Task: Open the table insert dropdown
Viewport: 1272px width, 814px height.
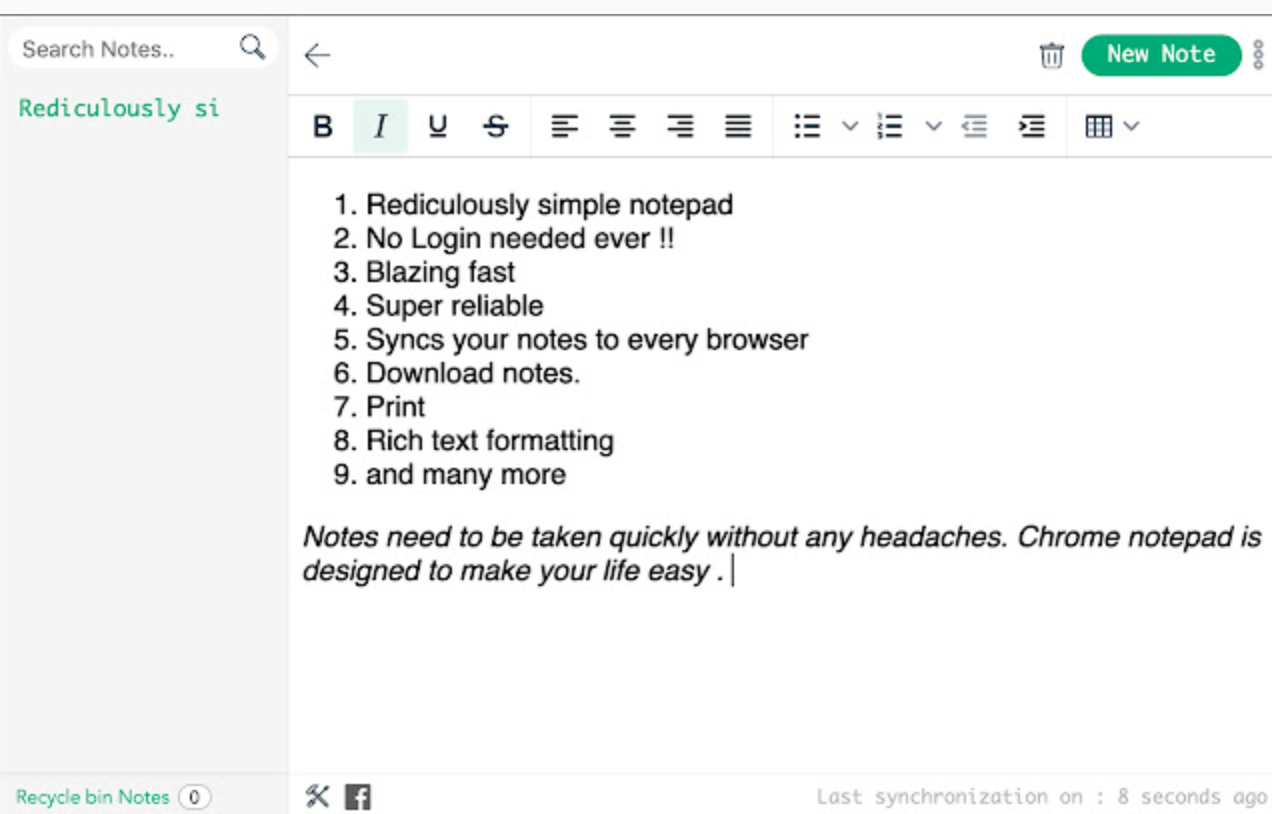Action: (1111, 127)
